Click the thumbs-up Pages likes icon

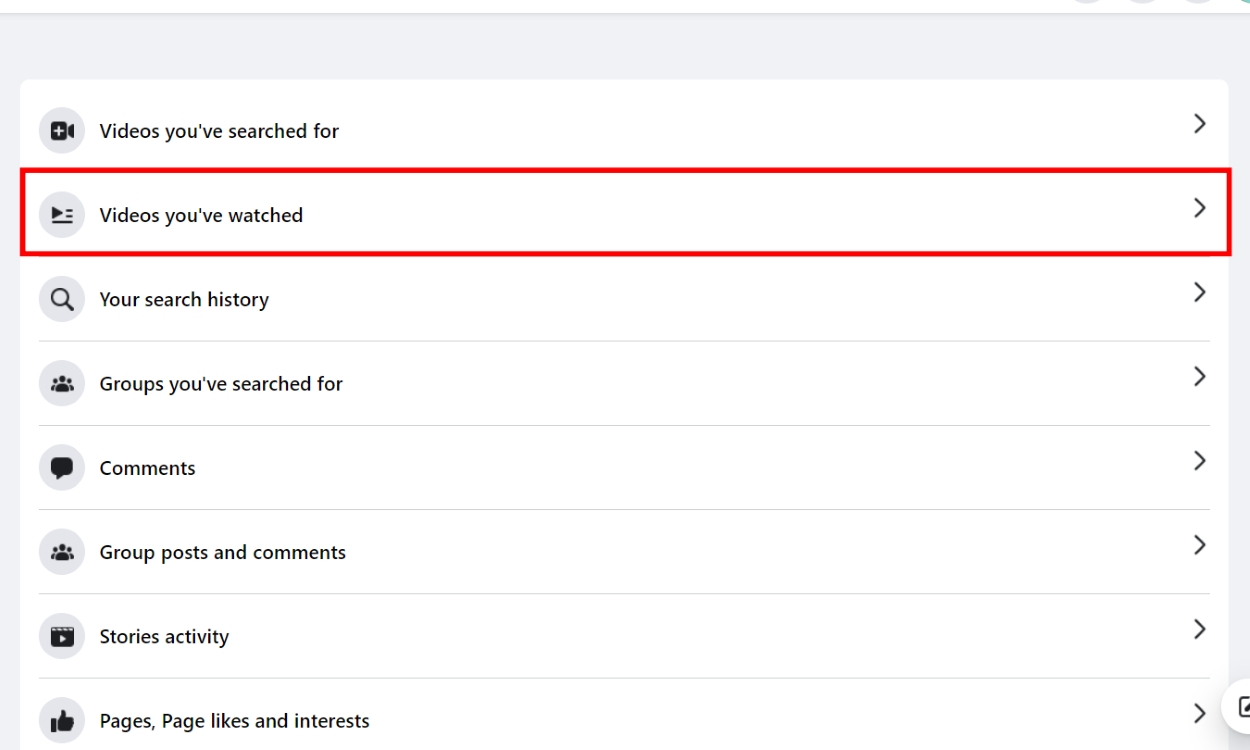click(x=62, y=721)
